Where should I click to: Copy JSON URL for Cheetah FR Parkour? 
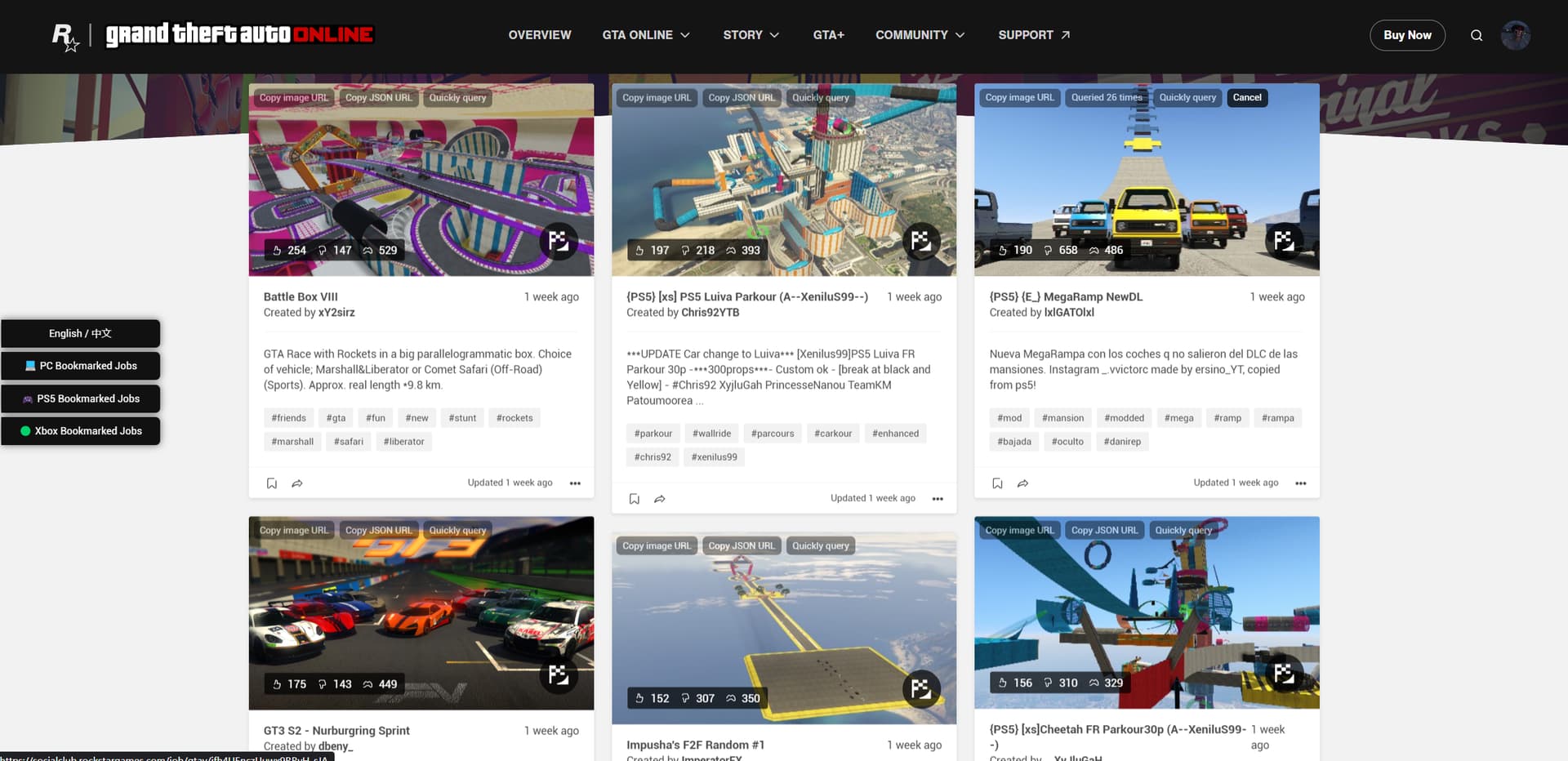1104,531
